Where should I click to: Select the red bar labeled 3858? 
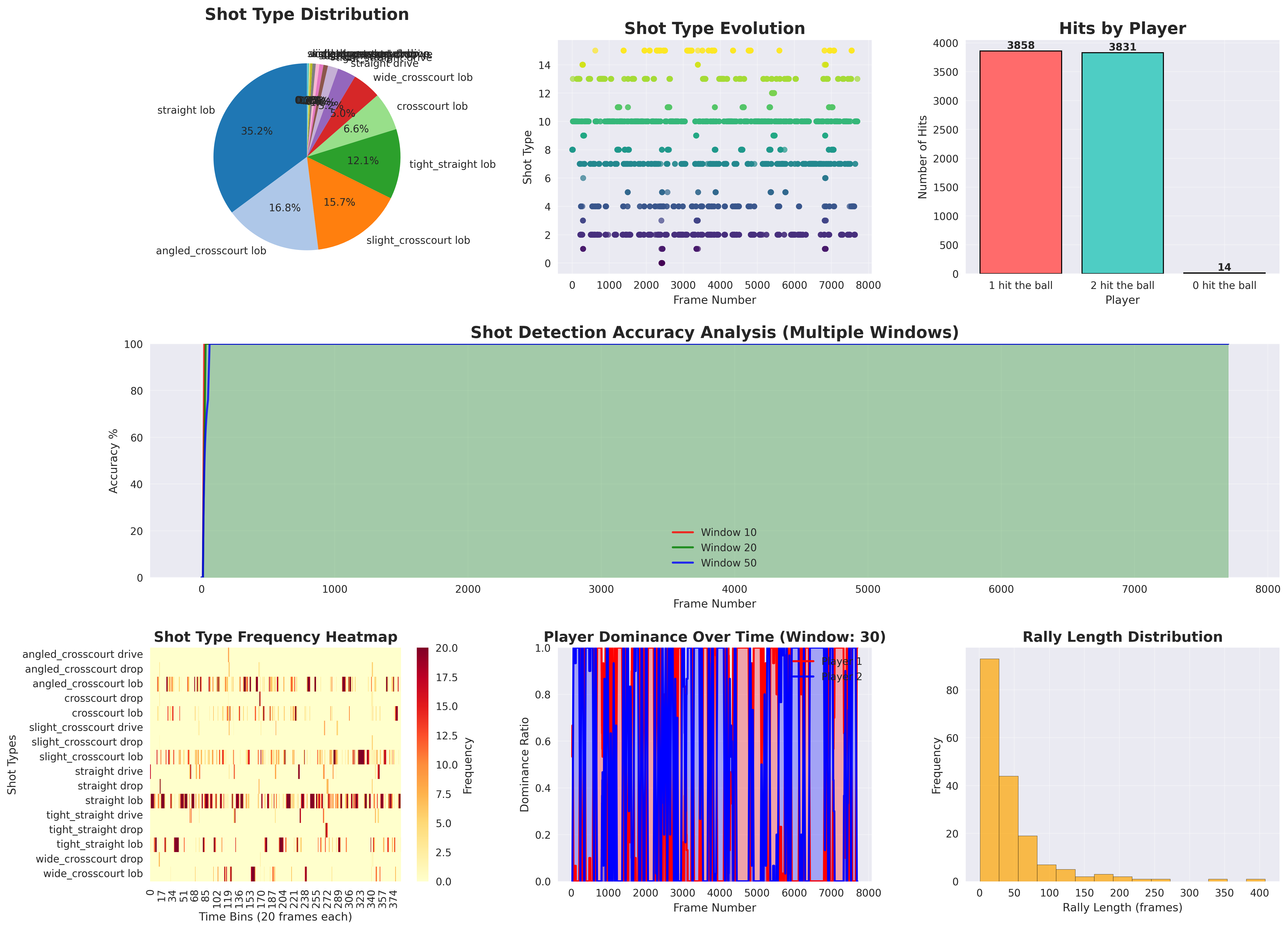click(x=1021, y=162)
